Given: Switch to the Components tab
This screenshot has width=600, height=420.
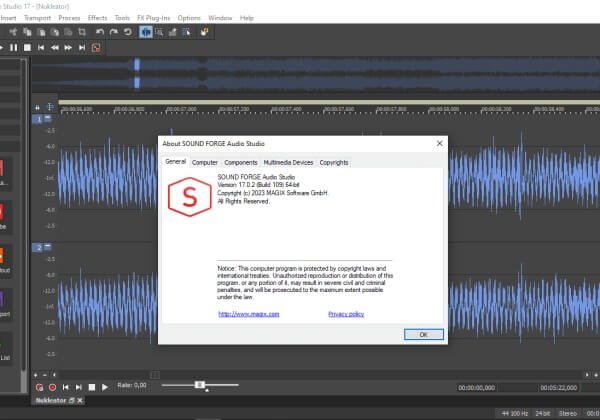Looking at the screenshot, I should [241, 163].
